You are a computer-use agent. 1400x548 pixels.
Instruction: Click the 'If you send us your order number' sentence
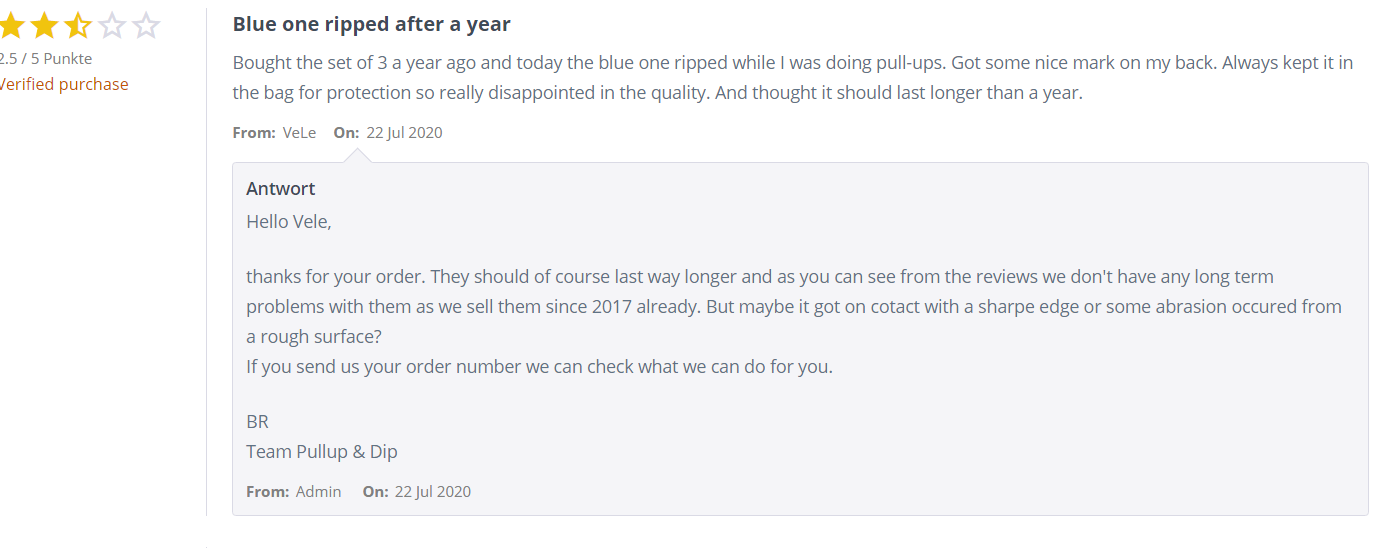[539, 367]
